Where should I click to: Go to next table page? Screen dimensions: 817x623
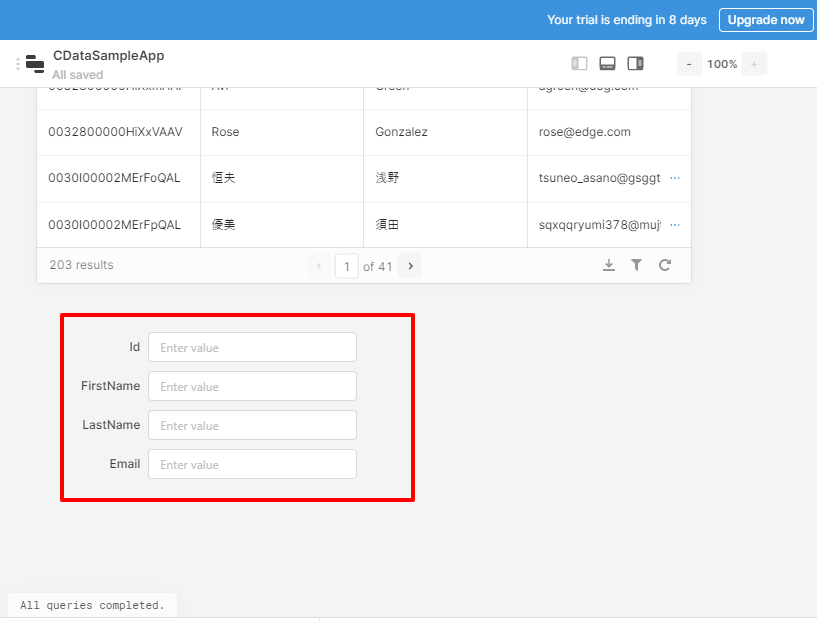tap(410, 266)
